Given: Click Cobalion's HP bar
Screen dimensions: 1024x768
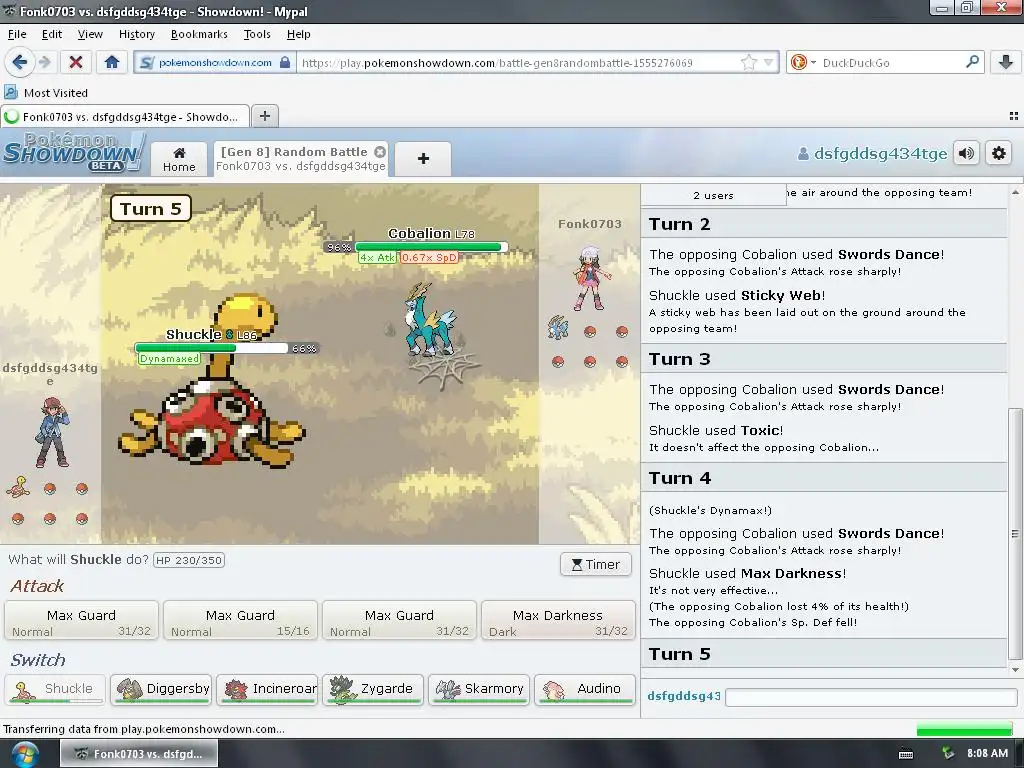Looking at the screenshot, I should (431, 247).
